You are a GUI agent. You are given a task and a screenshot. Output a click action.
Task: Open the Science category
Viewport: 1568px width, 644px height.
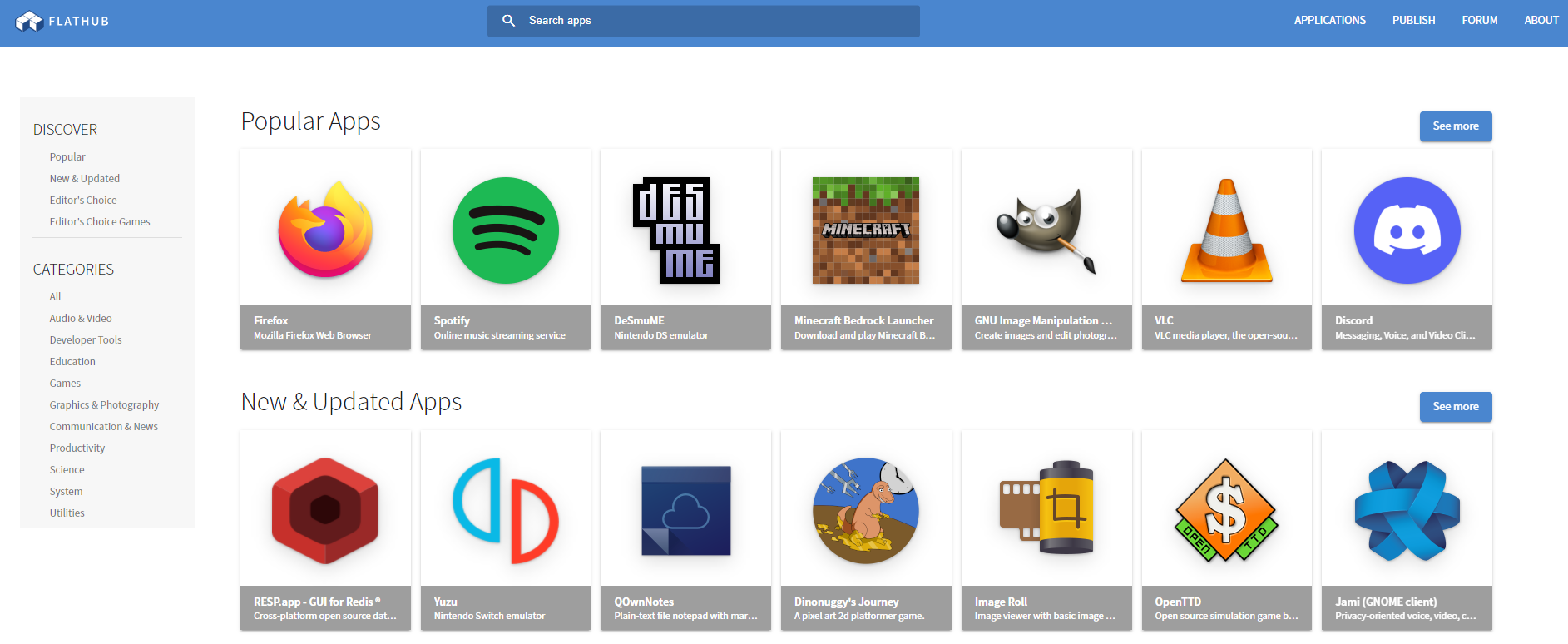pyautogui.click(x=67, y=469)
